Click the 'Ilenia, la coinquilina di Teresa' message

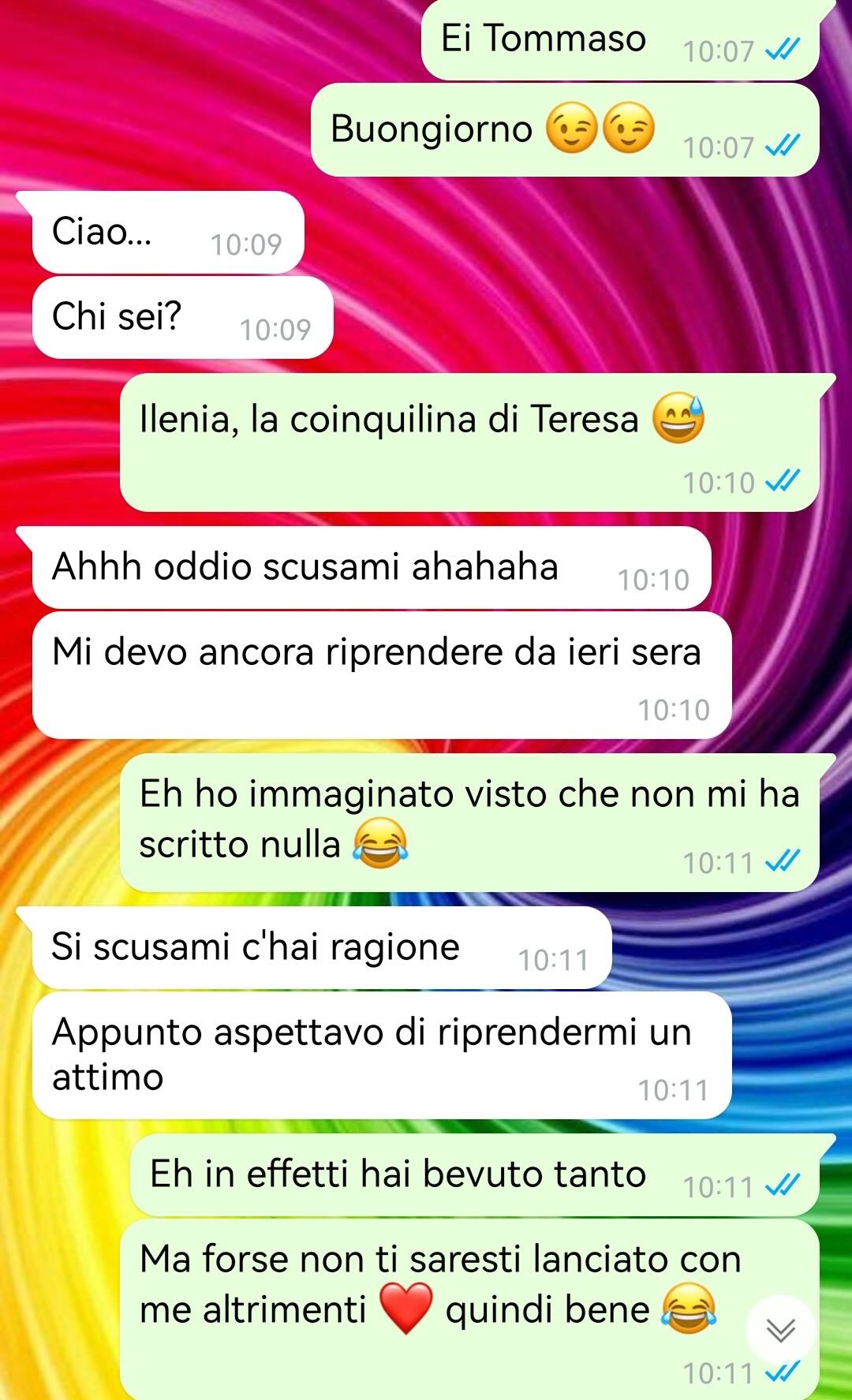[469, 442]
